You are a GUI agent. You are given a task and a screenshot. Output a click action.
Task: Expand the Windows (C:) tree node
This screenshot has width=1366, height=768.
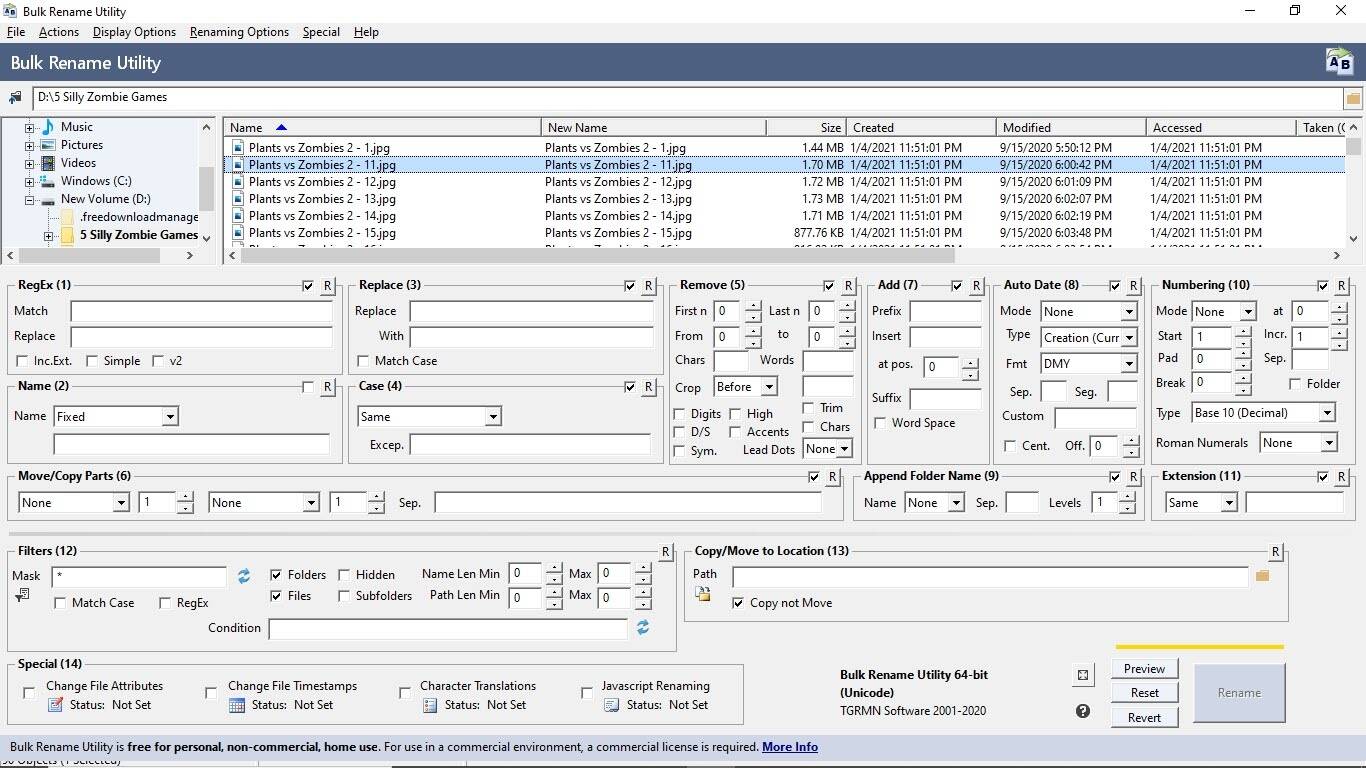(29, 182)
